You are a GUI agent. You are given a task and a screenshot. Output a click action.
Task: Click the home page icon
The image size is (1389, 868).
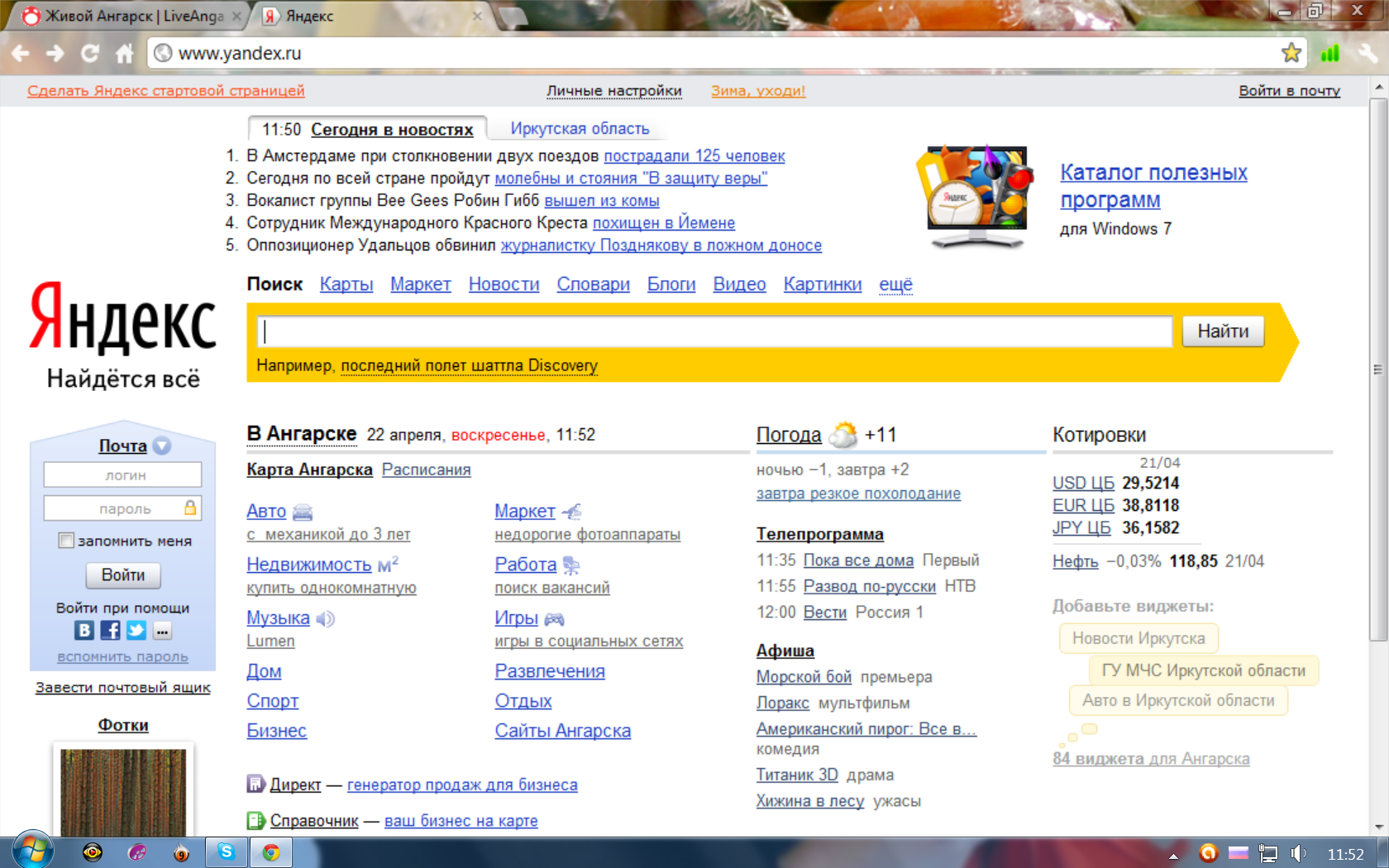[124, 54]
